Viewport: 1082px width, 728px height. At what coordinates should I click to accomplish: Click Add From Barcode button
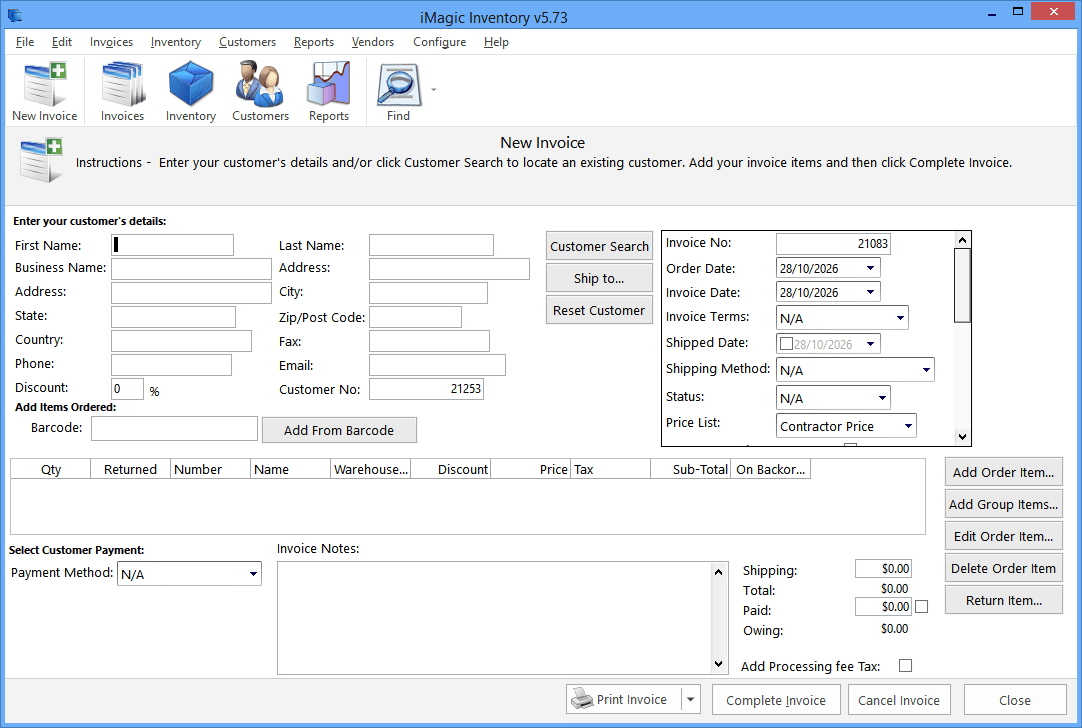tap(339, 430)
